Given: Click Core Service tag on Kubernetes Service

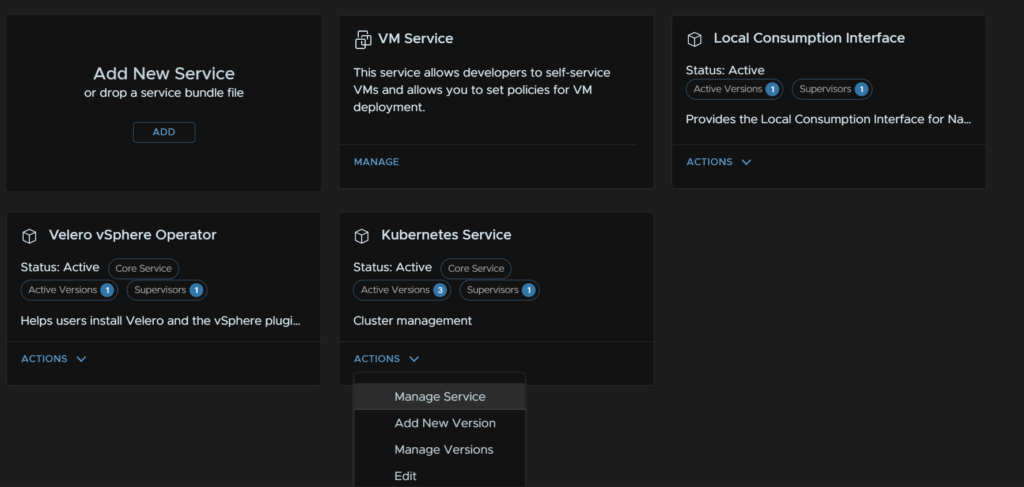Looking at the screenshot, I should point(476,268).
